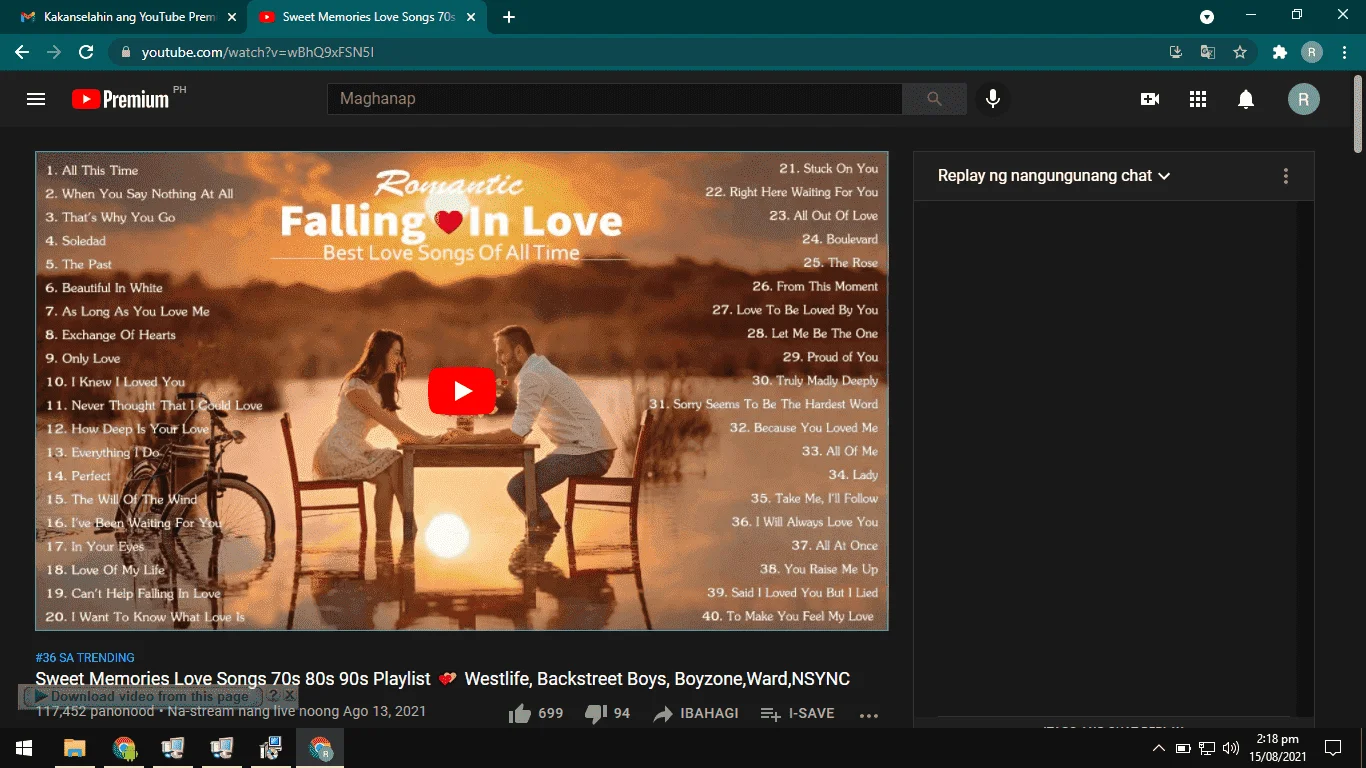
Task: Open #36 SA TRENDING link
Action: coord(85,658)
